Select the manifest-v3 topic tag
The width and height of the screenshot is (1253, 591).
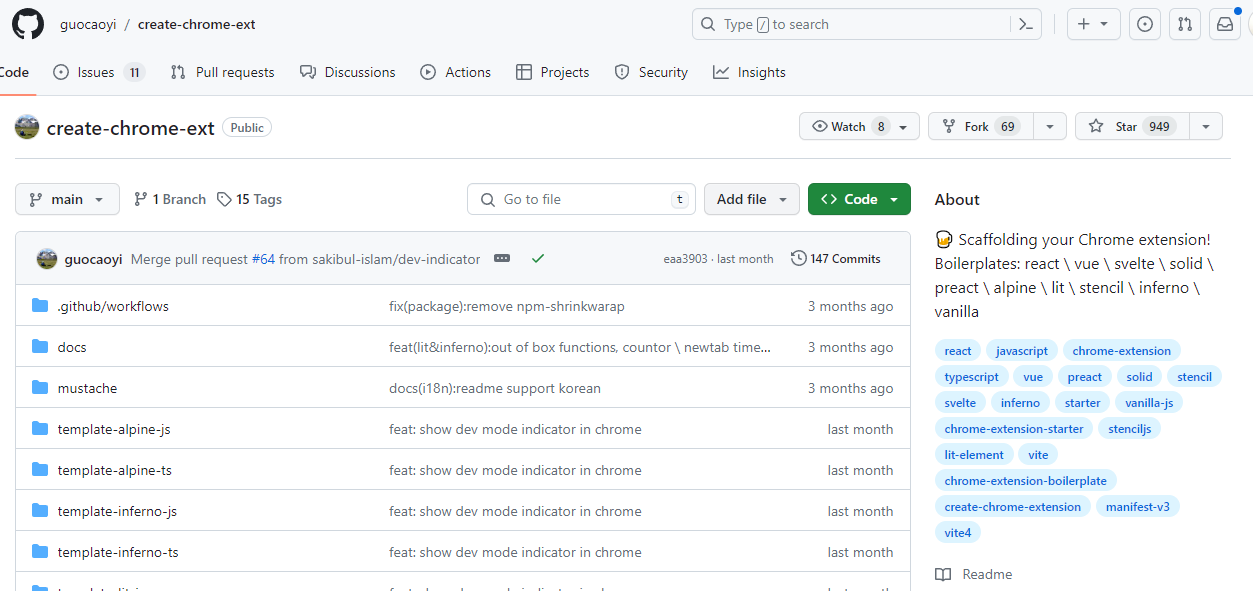[x=1138, y=507]
